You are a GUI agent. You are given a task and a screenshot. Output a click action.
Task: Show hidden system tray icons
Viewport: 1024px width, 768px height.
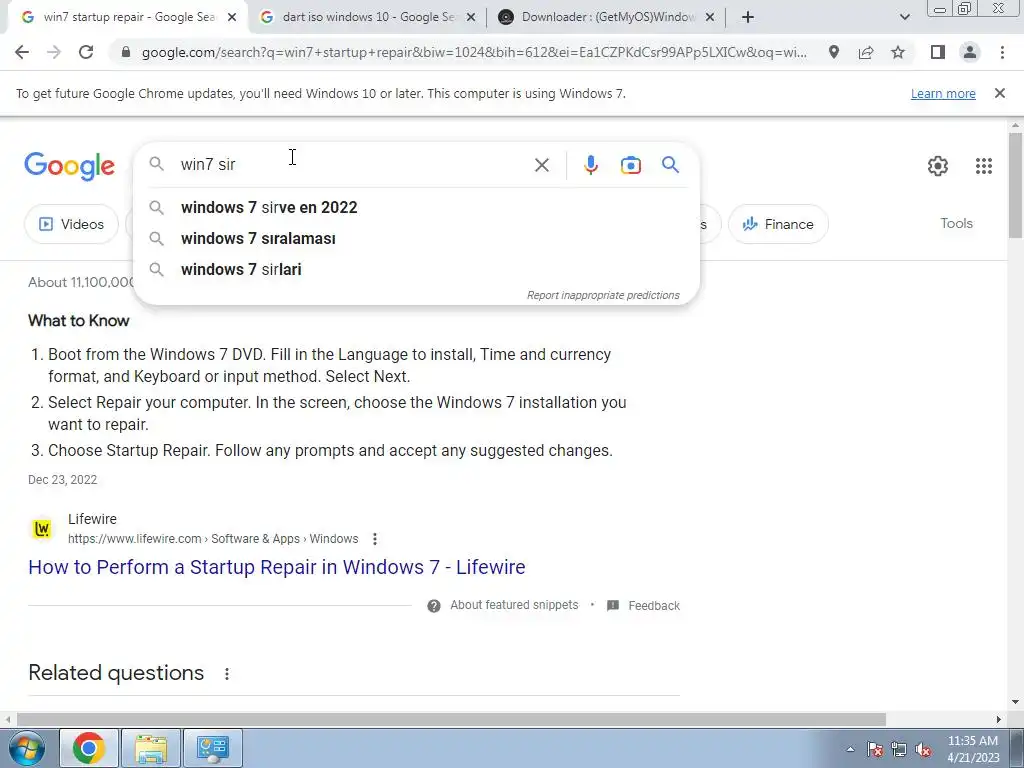850,749
